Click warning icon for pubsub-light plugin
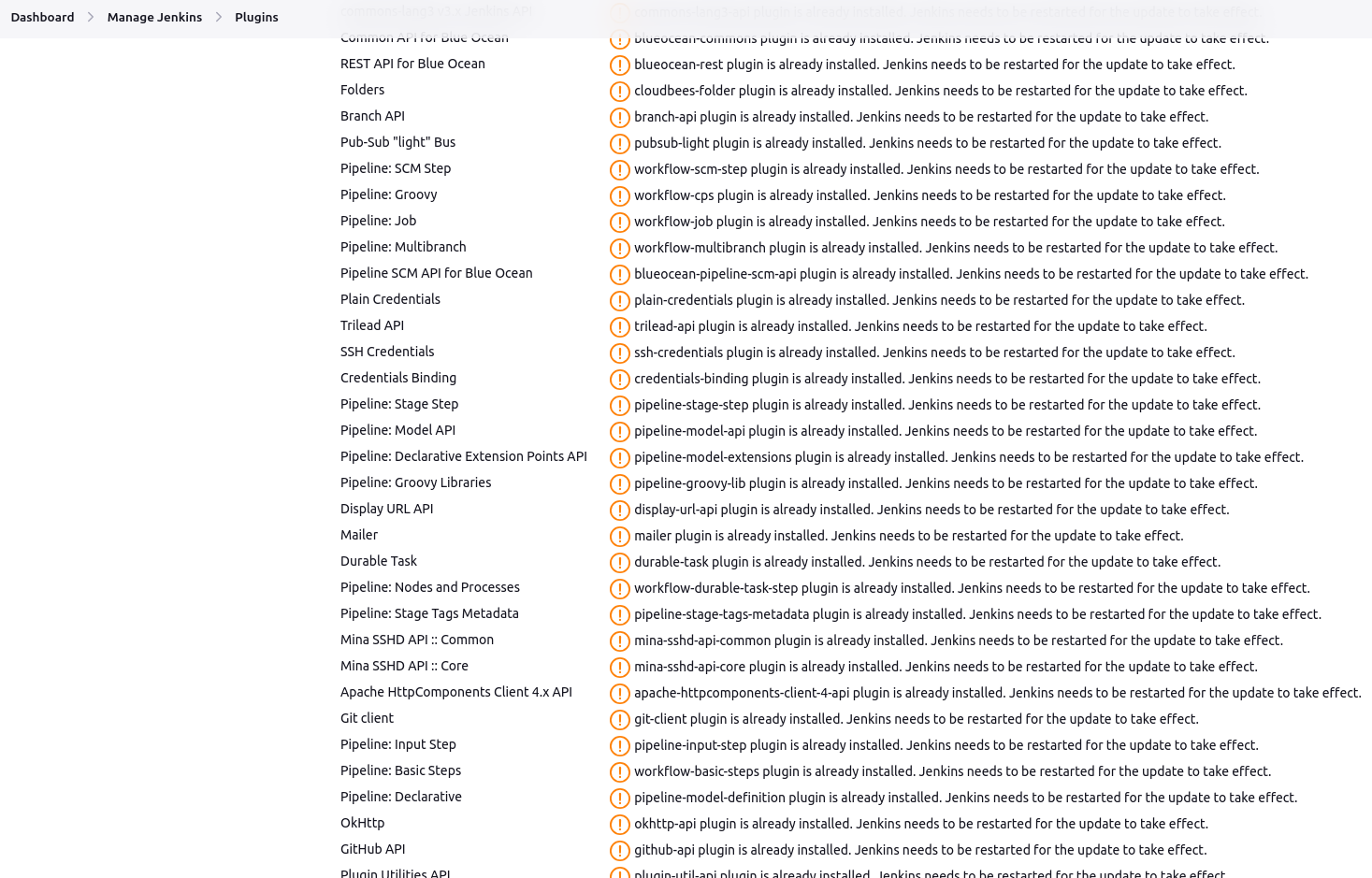The image size is (1372, 878). coord(619,144)
